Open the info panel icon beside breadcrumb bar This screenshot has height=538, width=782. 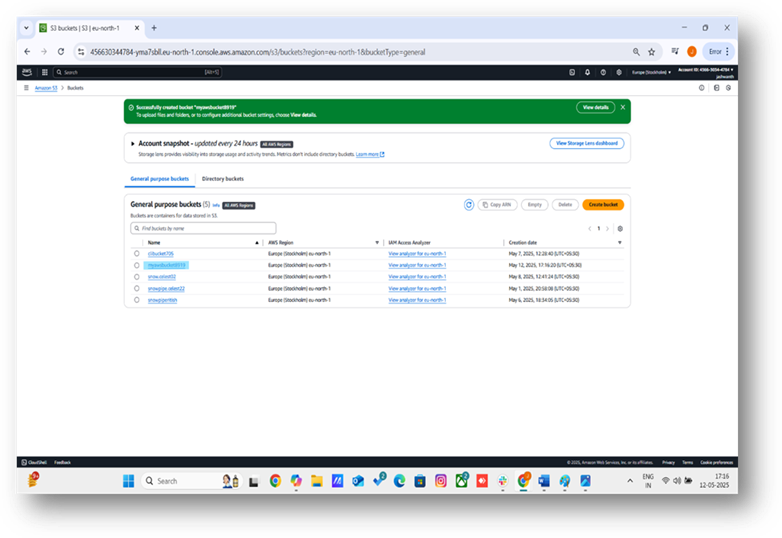702,88
